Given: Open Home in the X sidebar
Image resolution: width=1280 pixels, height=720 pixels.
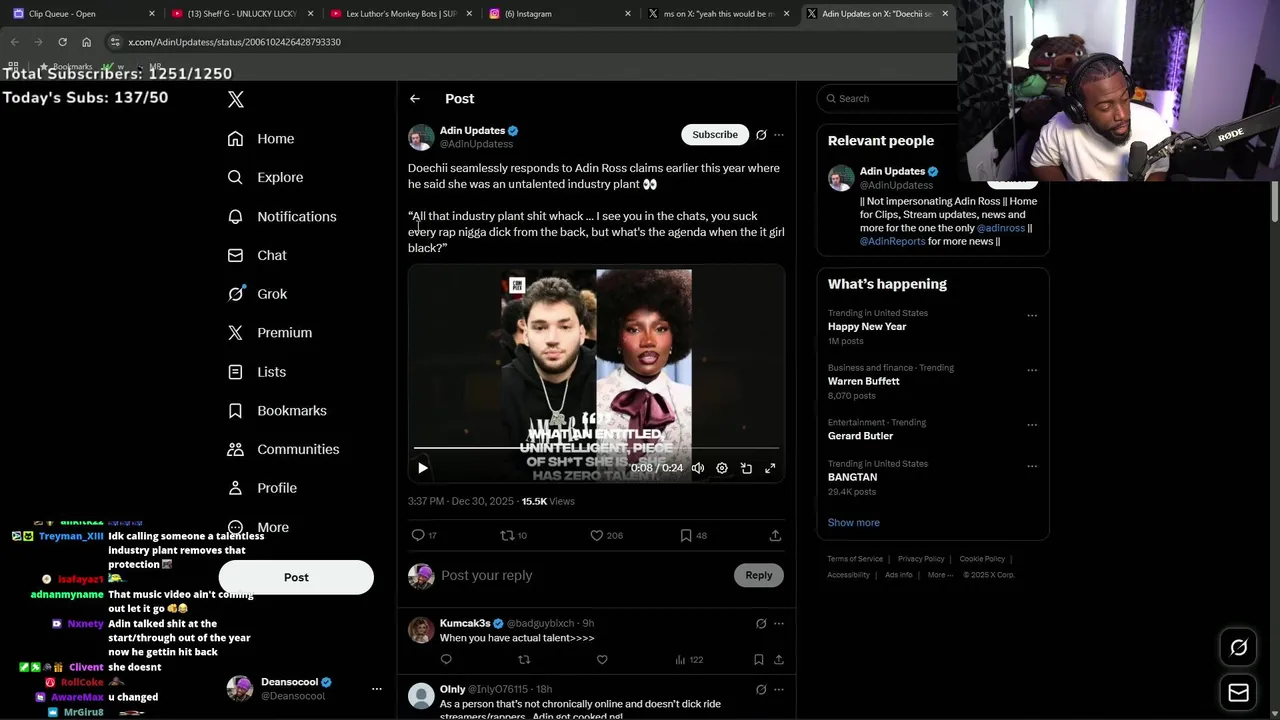Looking at the screenshot, I should 261,139.
